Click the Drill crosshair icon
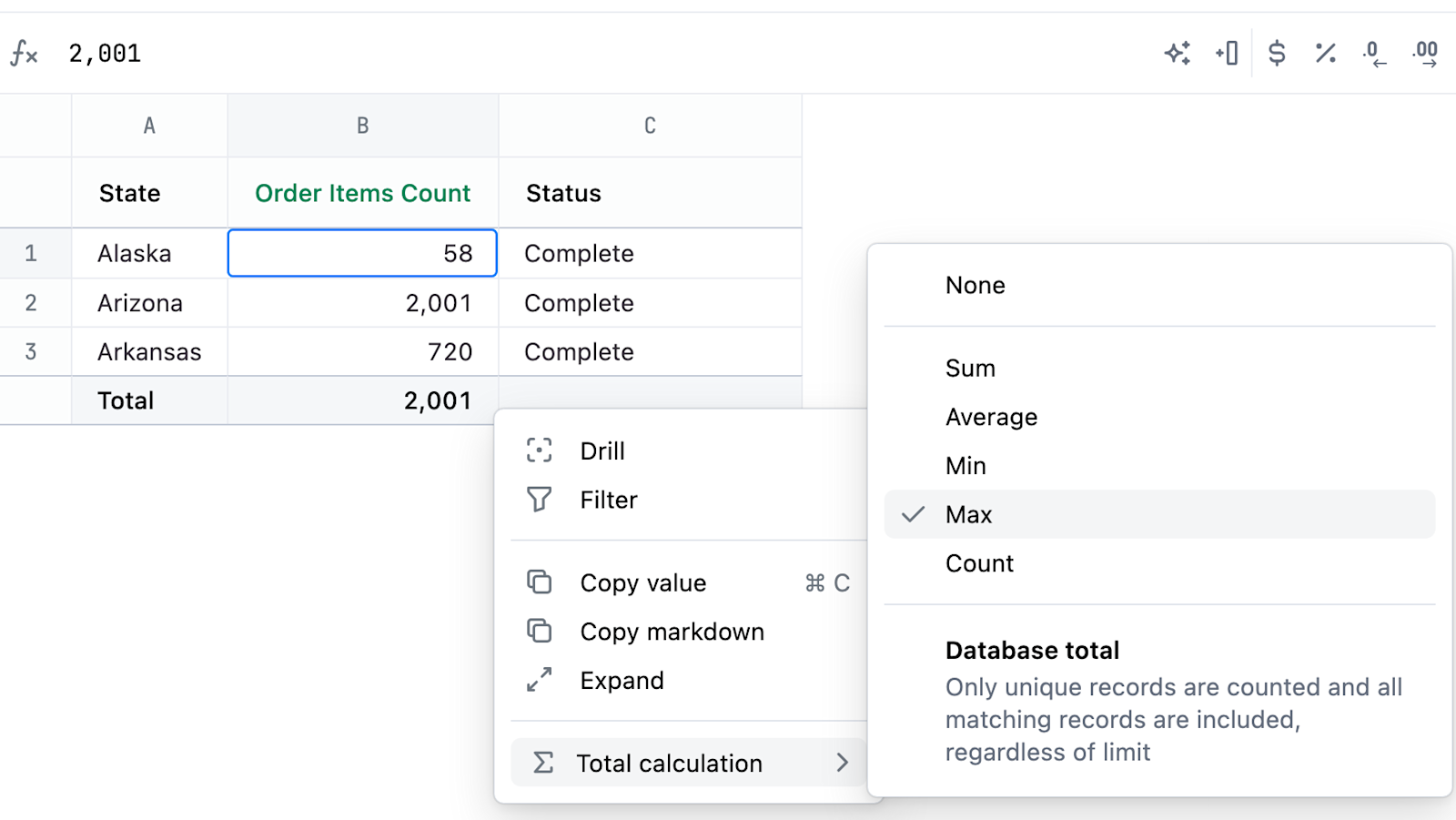 [539, 450]
